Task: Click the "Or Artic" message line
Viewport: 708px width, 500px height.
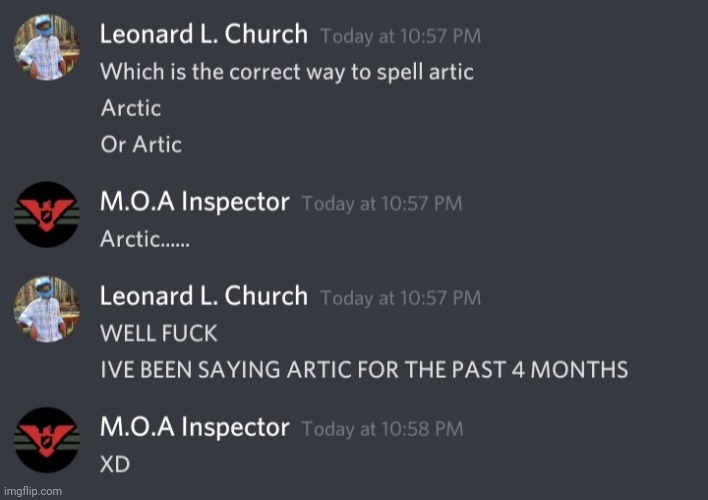Action: point(141,144)
